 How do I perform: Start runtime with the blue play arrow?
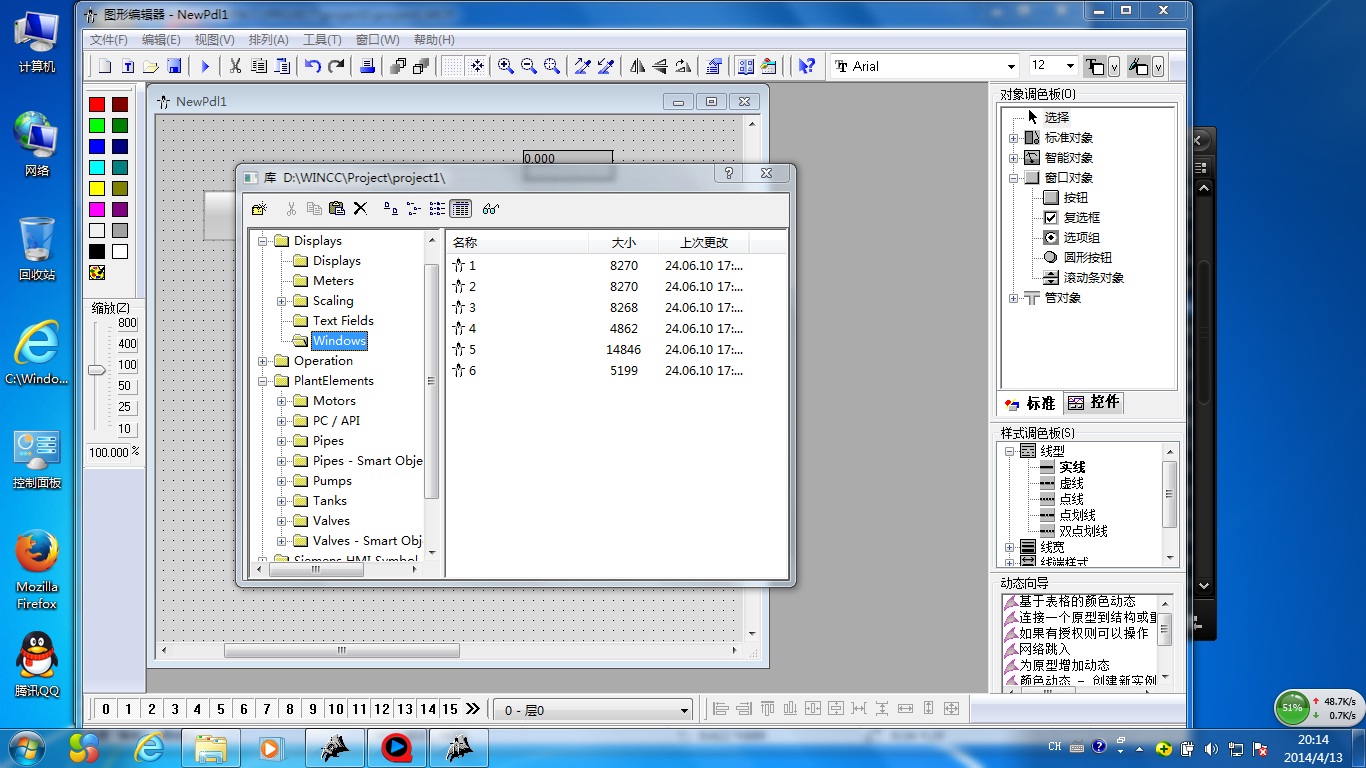pos(205,66)
